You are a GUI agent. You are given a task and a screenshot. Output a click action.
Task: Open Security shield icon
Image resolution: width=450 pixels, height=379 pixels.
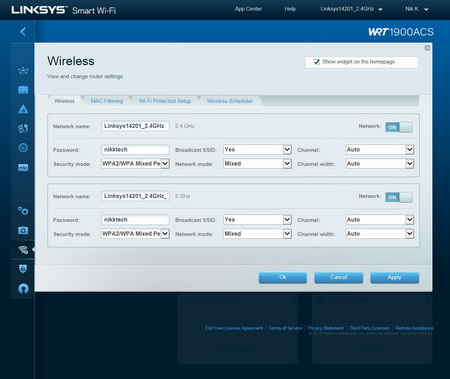tap(23, 269)
